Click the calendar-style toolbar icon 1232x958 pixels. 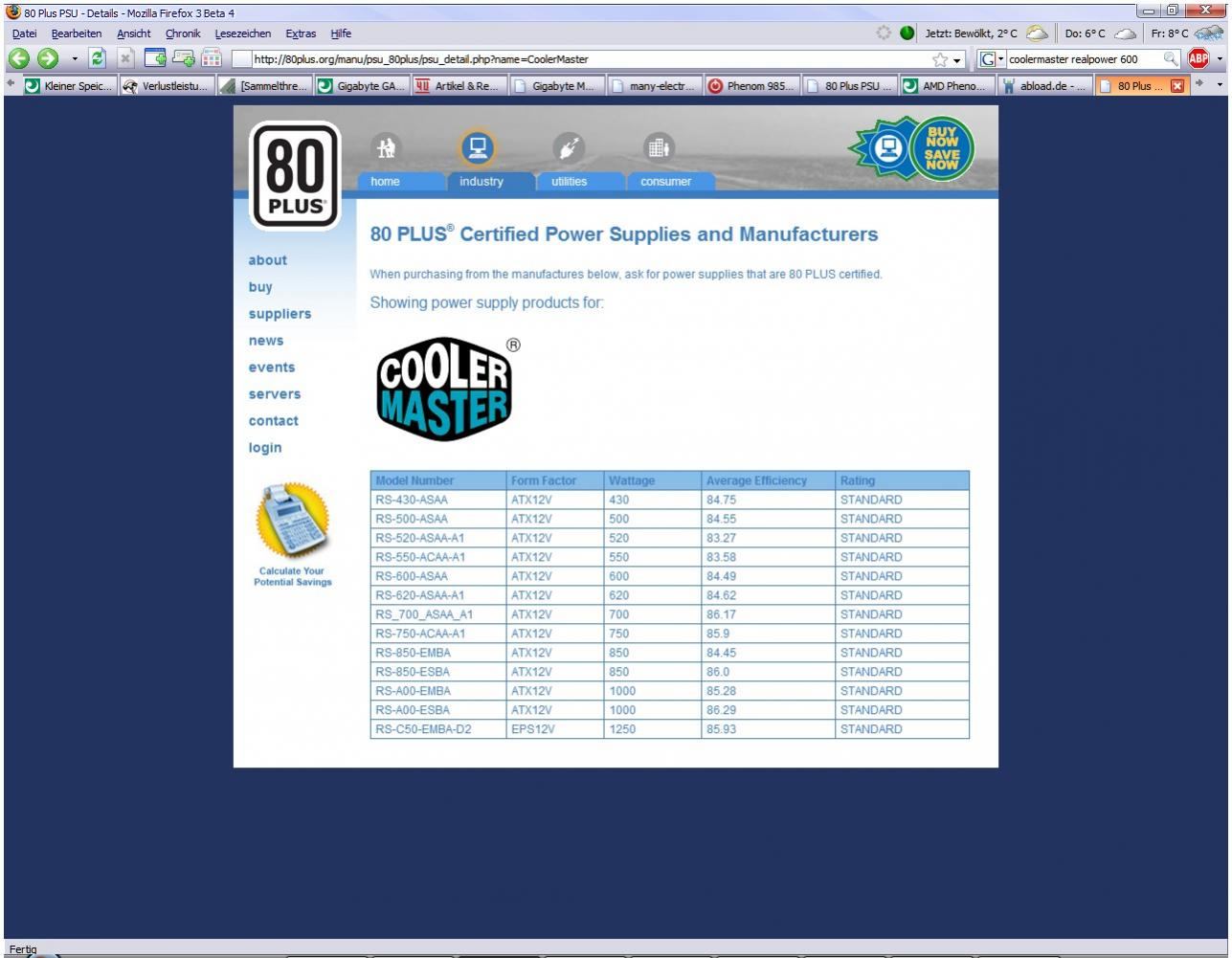click(x=213, y=59)
